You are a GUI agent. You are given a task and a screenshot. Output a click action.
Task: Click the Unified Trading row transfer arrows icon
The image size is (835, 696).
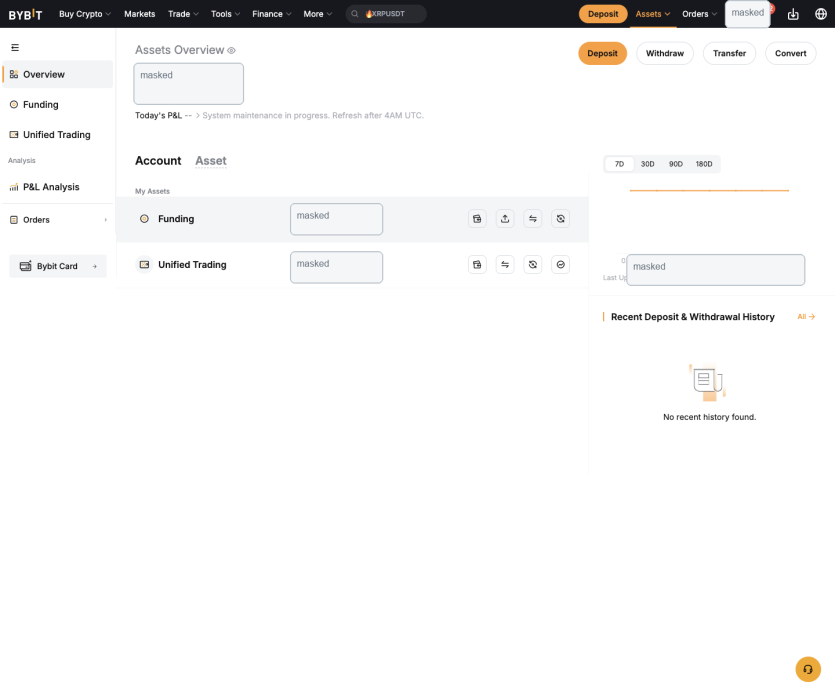coord(505,265)
